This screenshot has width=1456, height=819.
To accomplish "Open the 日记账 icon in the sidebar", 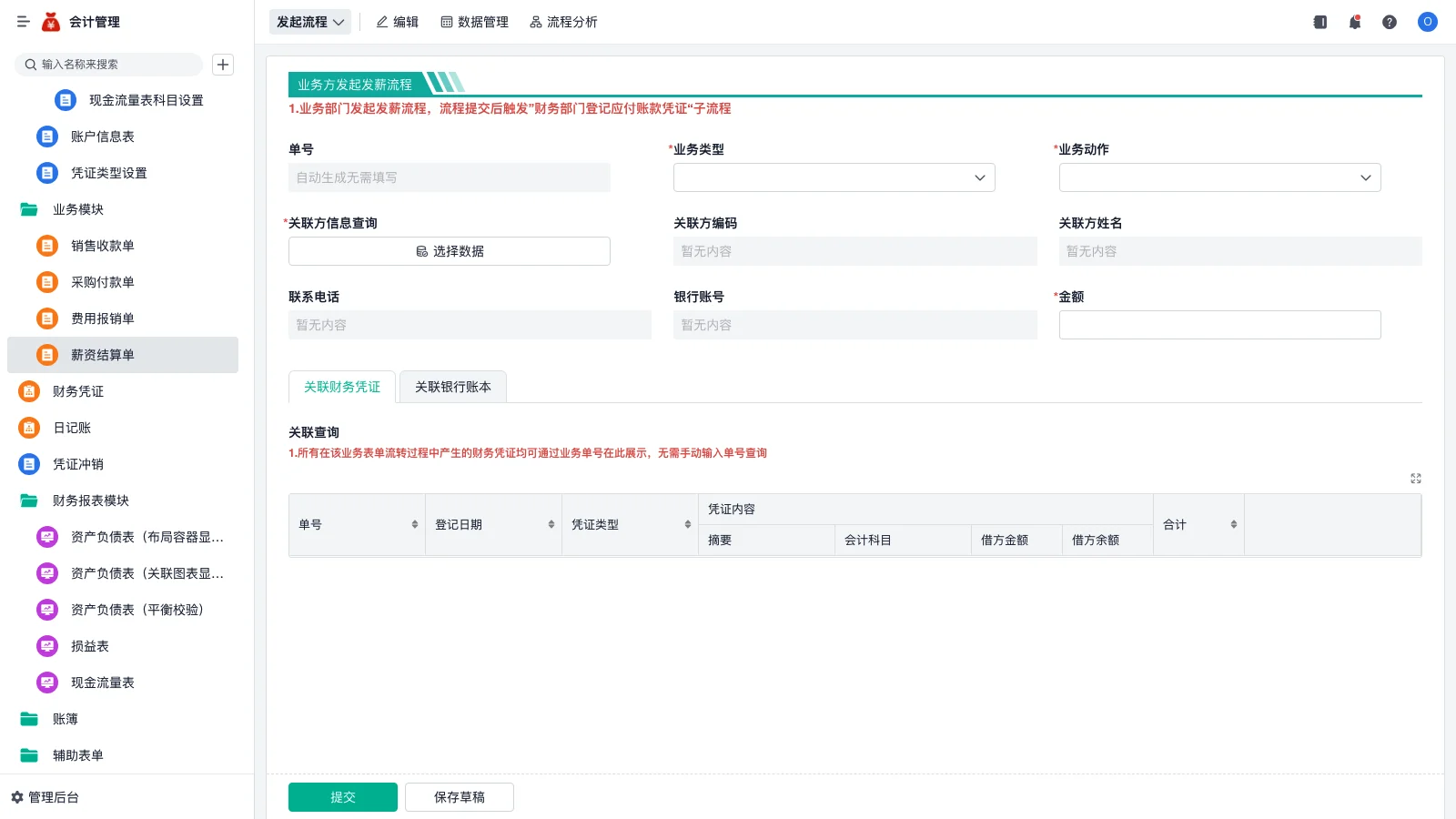I will click(29, 428).
